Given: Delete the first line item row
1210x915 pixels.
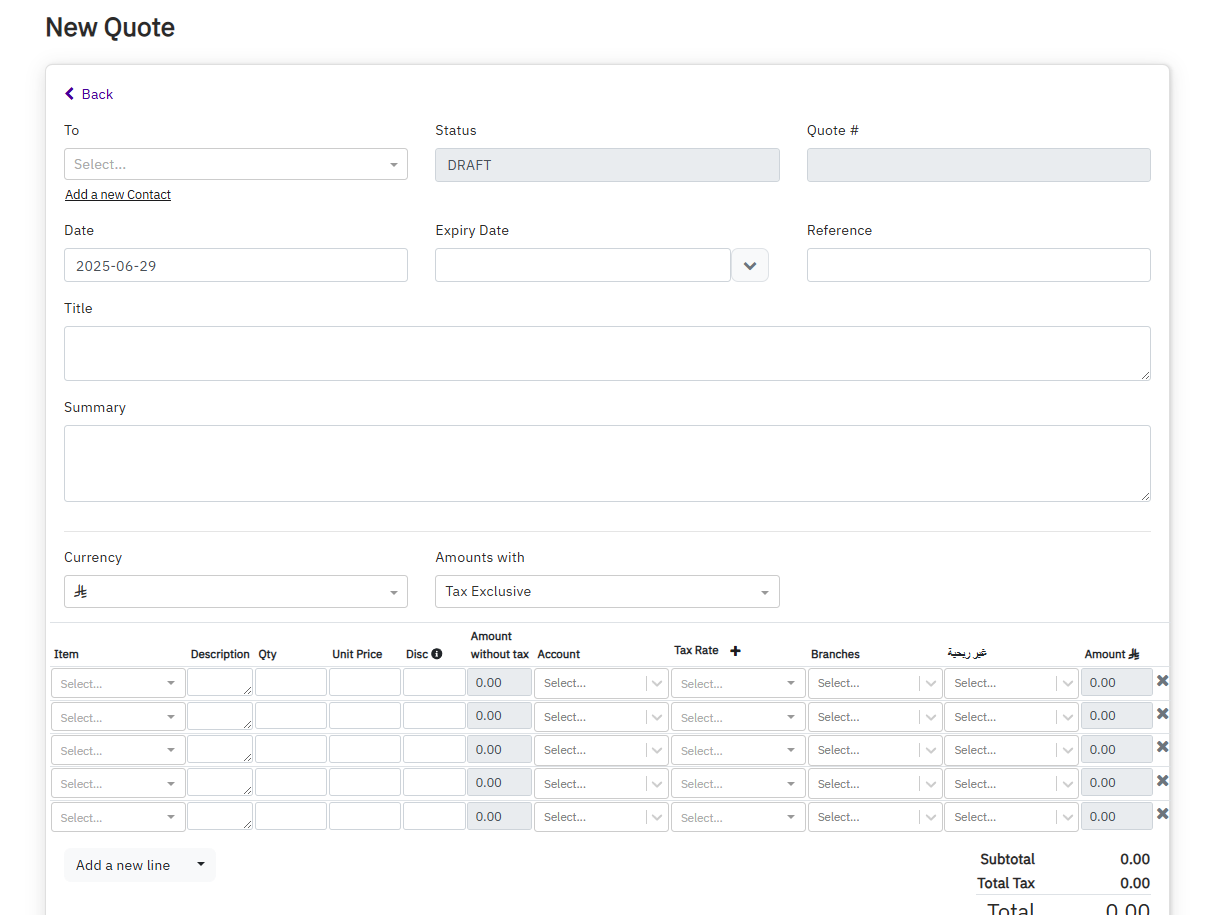Looking at the screenshot, I should point(1162,681).
